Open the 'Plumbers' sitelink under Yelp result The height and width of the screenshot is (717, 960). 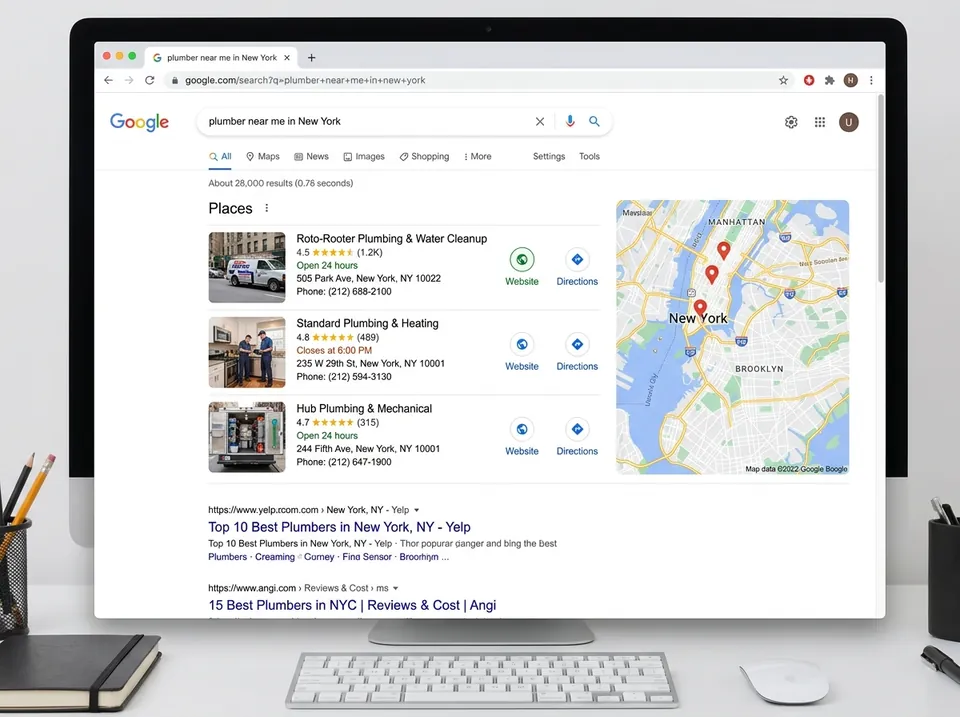tap(227, 557)
